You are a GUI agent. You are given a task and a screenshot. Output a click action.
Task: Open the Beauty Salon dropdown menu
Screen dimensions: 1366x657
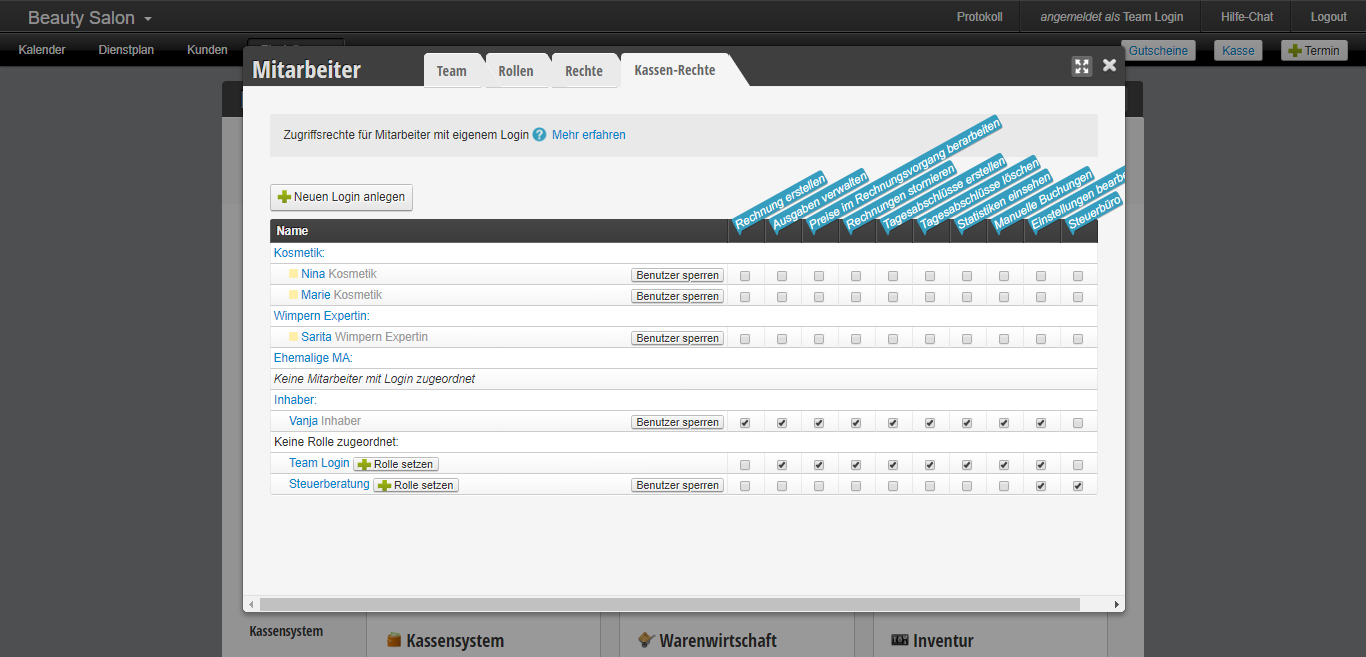tap(90, 18)
